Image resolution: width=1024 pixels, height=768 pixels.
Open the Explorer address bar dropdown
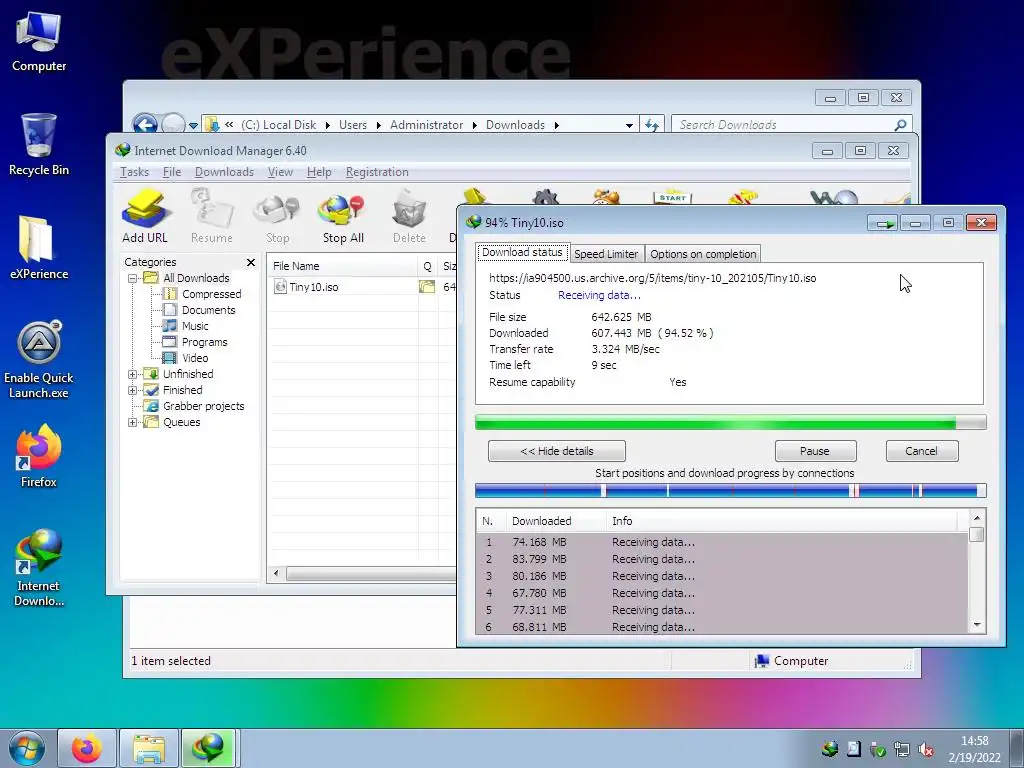click(x=628, y=125)
